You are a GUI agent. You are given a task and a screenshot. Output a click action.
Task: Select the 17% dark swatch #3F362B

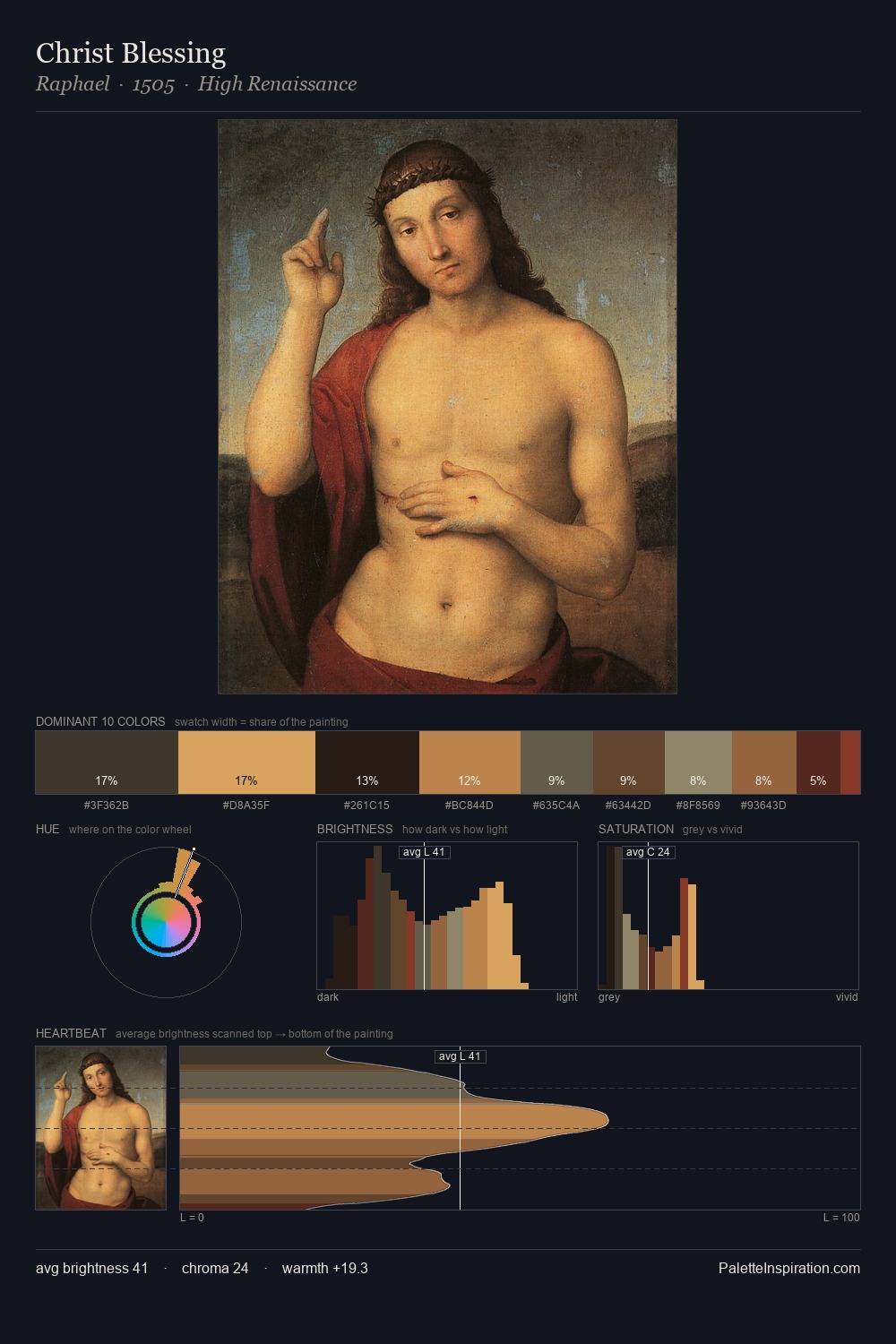(107, 762)
